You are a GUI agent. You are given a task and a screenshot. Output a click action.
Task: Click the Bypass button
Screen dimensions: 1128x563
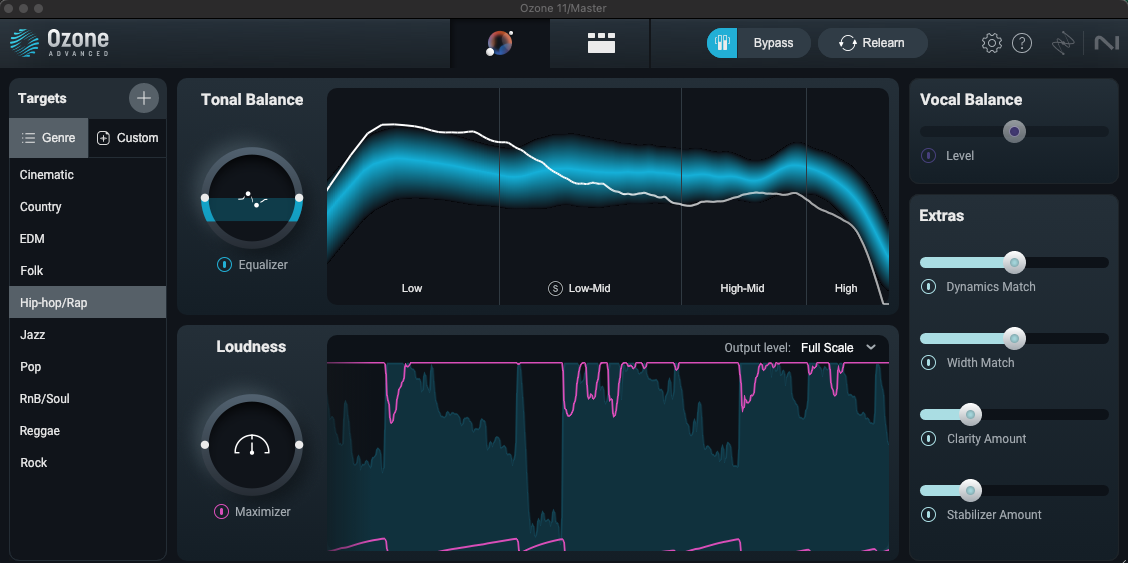tap(759, 43)
